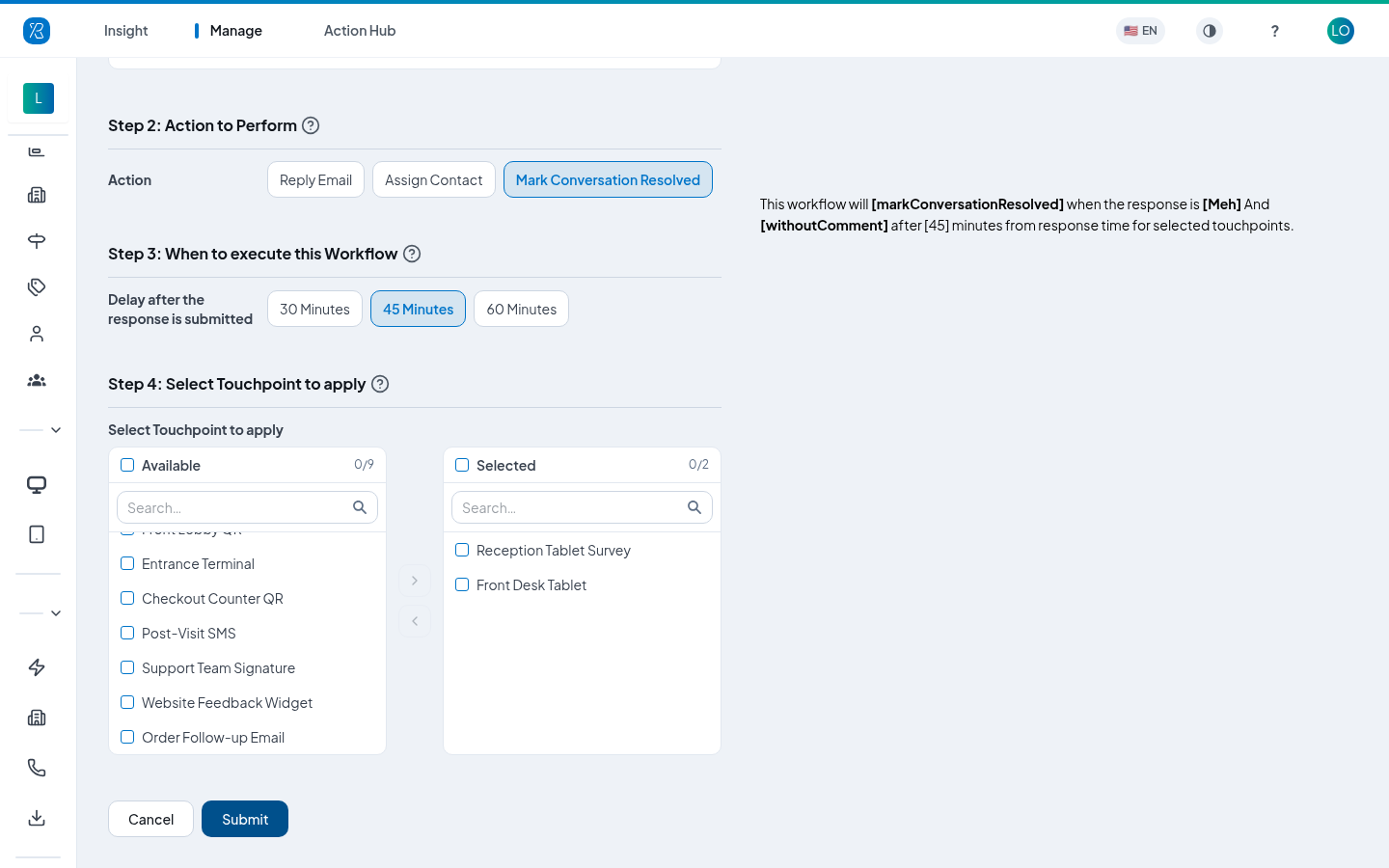Choose the Assign Contact action
The height and width of the screenshot is (868, 1389).
(434, 179)
